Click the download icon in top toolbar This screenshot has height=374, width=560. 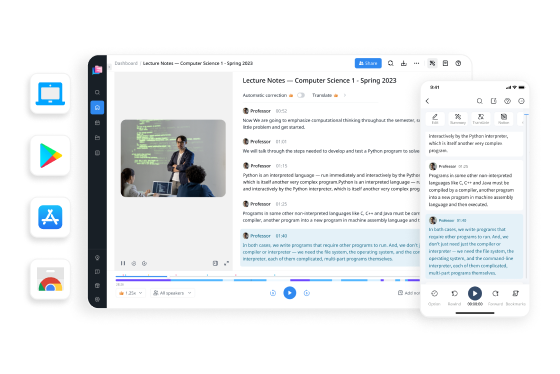[x=404, y=63]
